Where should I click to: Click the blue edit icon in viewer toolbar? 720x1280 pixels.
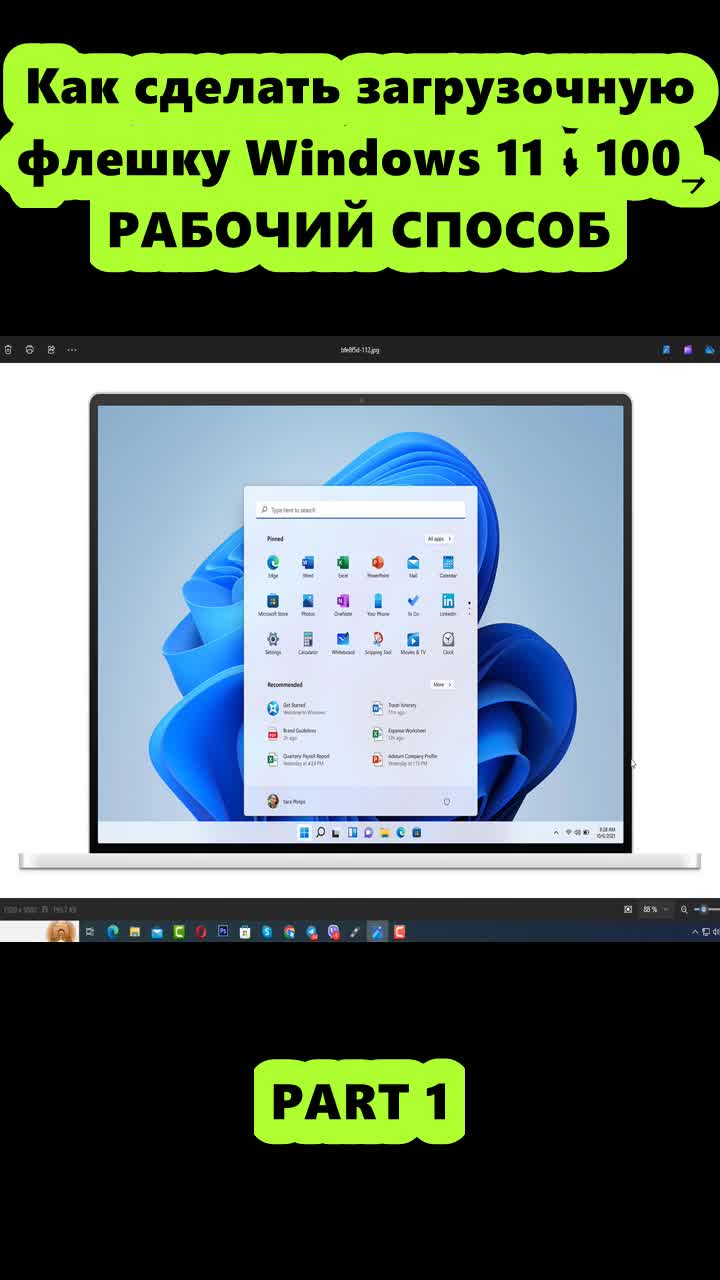tap(666, 350)
